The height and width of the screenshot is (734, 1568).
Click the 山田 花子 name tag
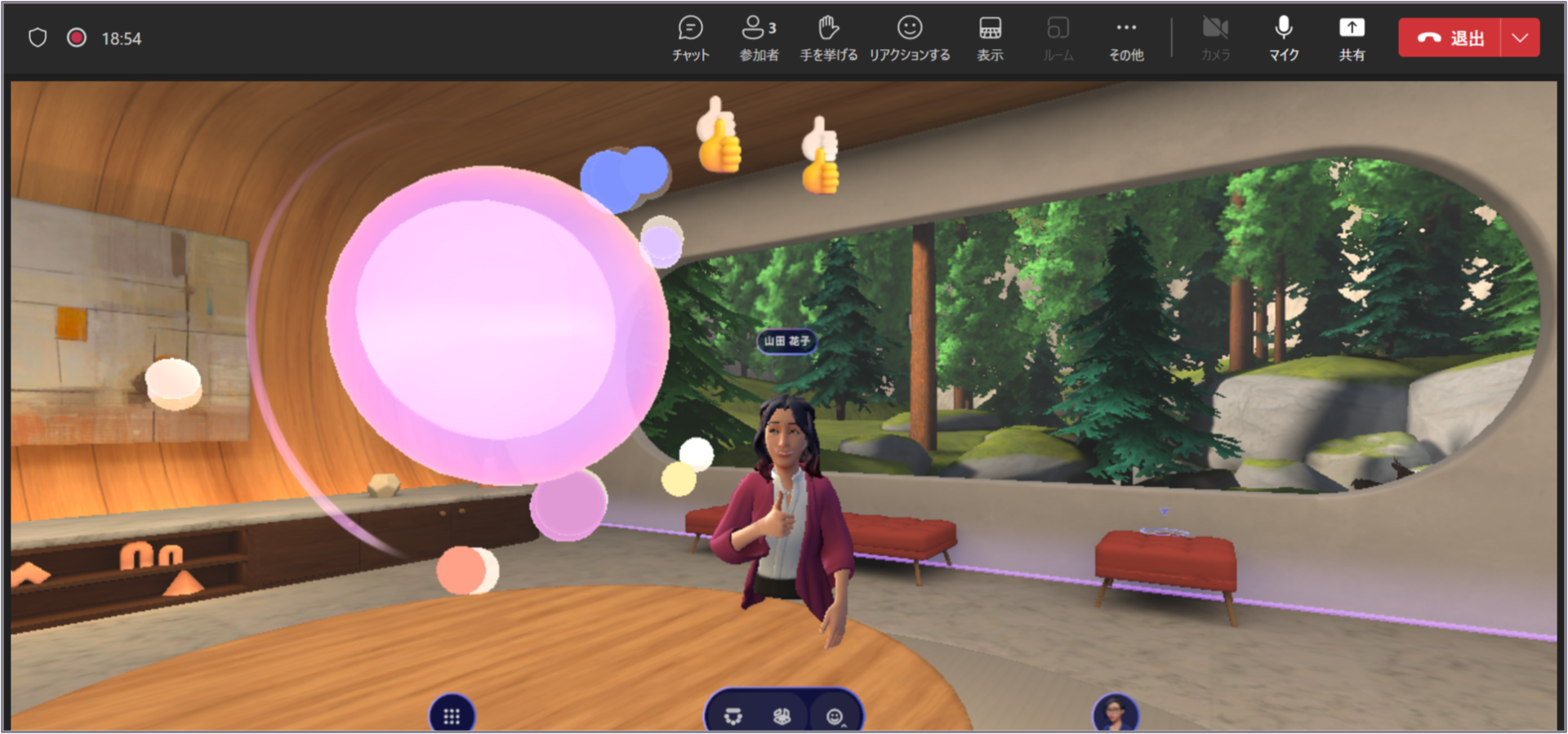click(x=786, y=340)
